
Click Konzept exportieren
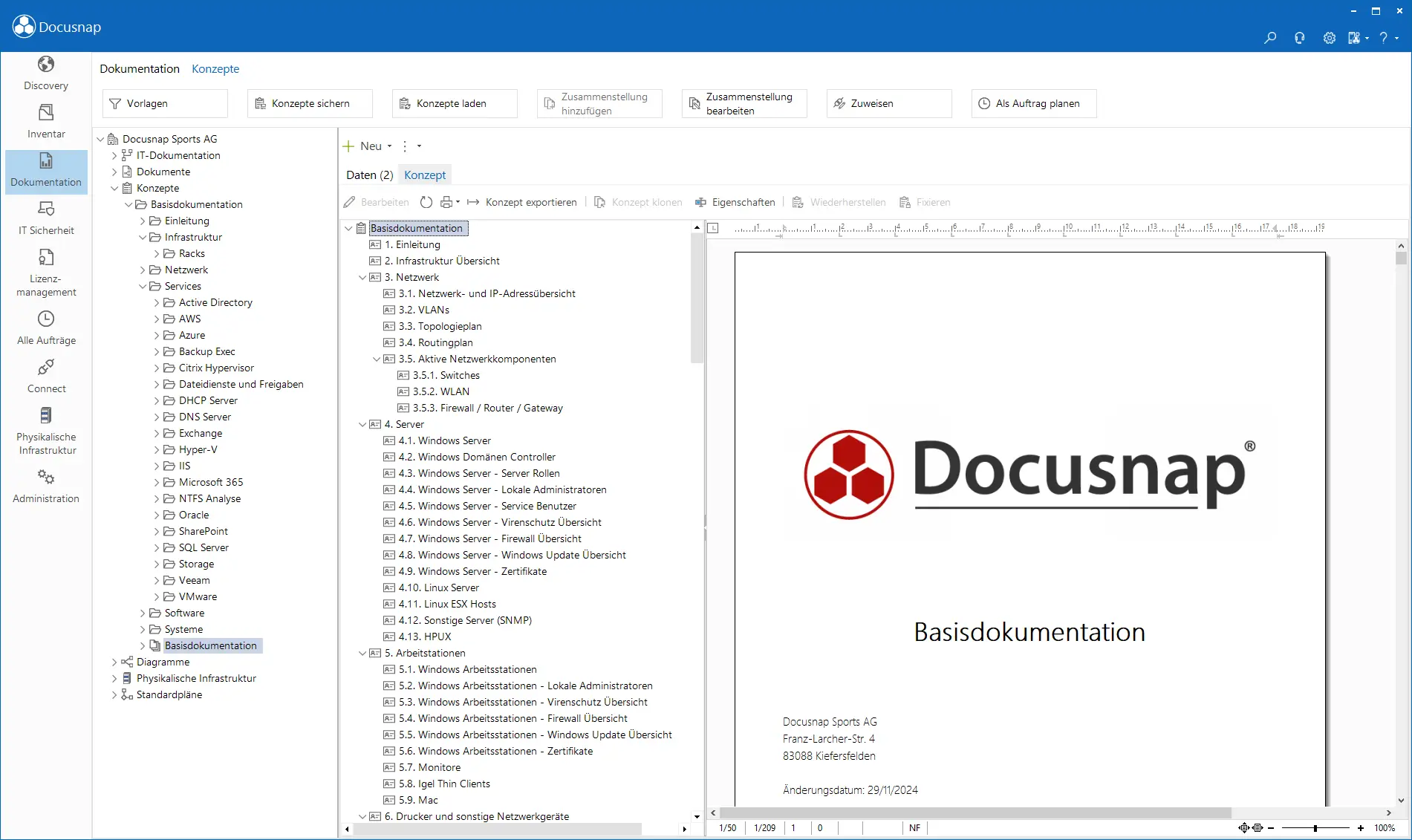[x=521, y=202]
